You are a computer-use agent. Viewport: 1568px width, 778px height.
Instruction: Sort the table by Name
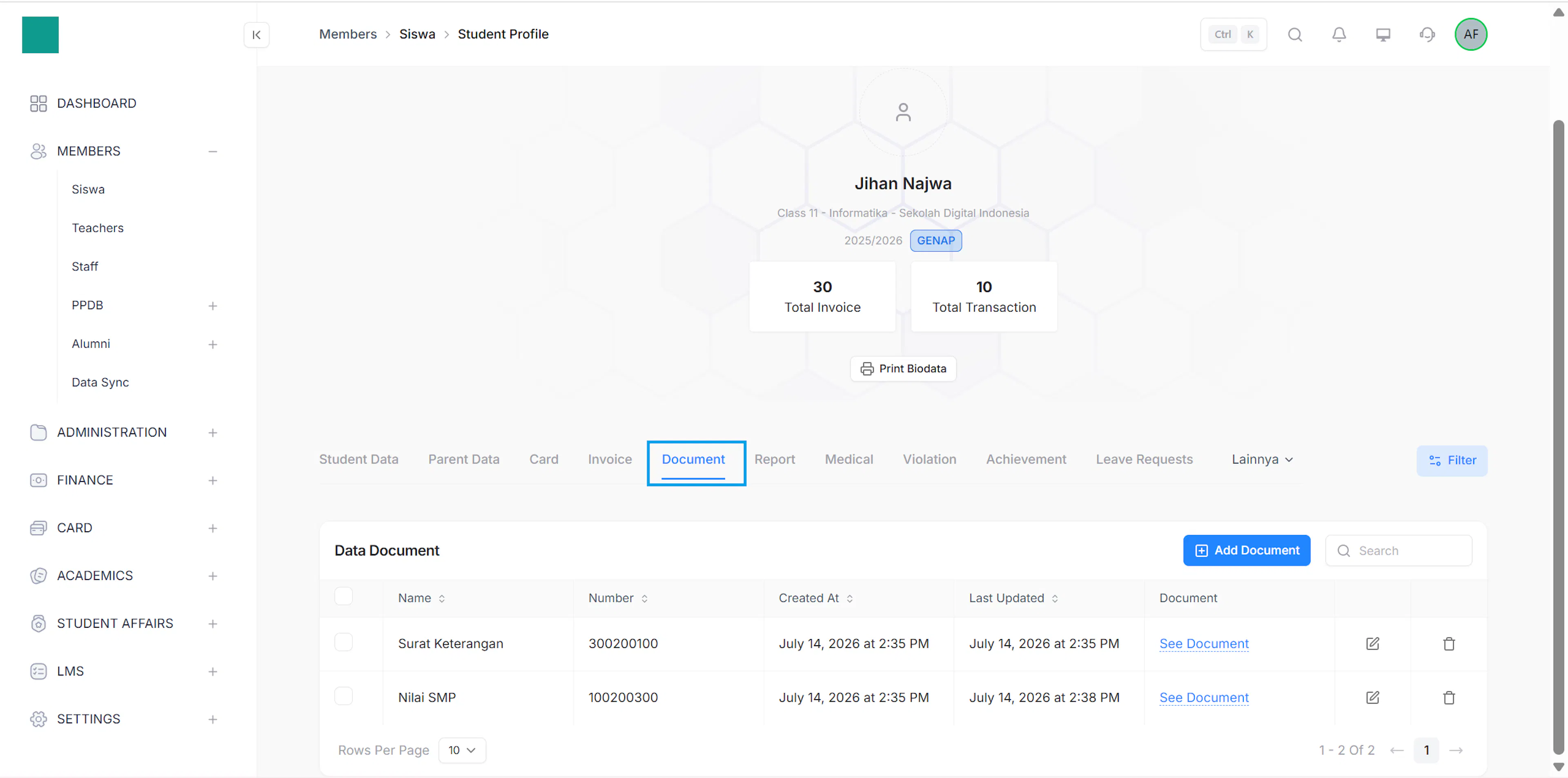[x=441, y=598]
